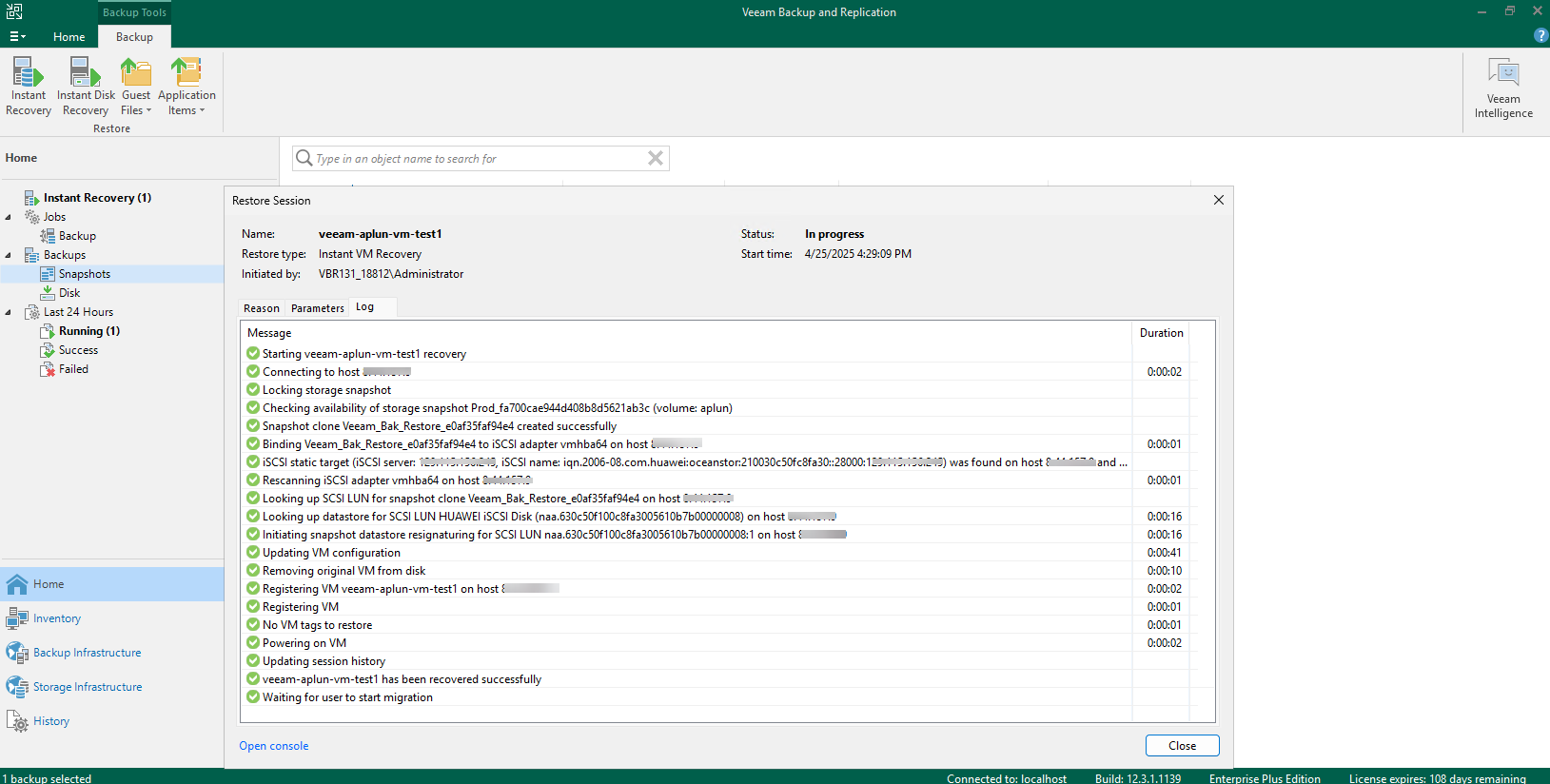Click the application icon in title bar

click(x=14, y=11)
